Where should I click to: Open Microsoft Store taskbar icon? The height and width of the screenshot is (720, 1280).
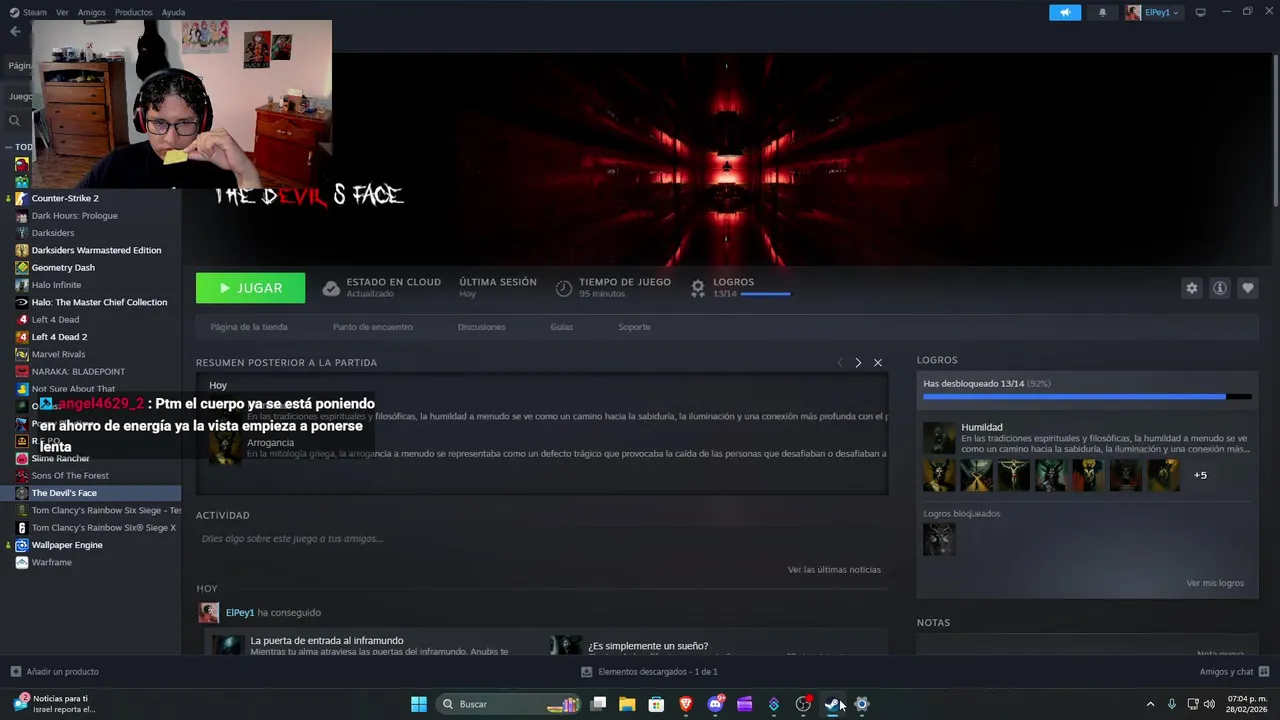(656, 704)
